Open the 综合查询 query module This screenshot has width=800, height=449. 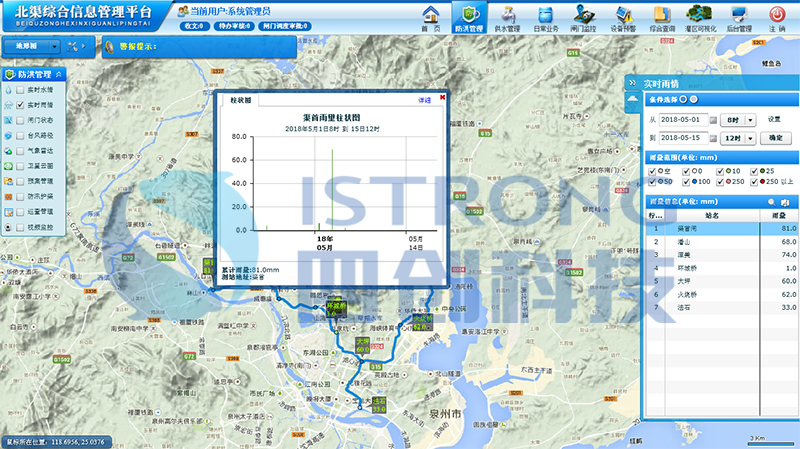tap(662, 15)
